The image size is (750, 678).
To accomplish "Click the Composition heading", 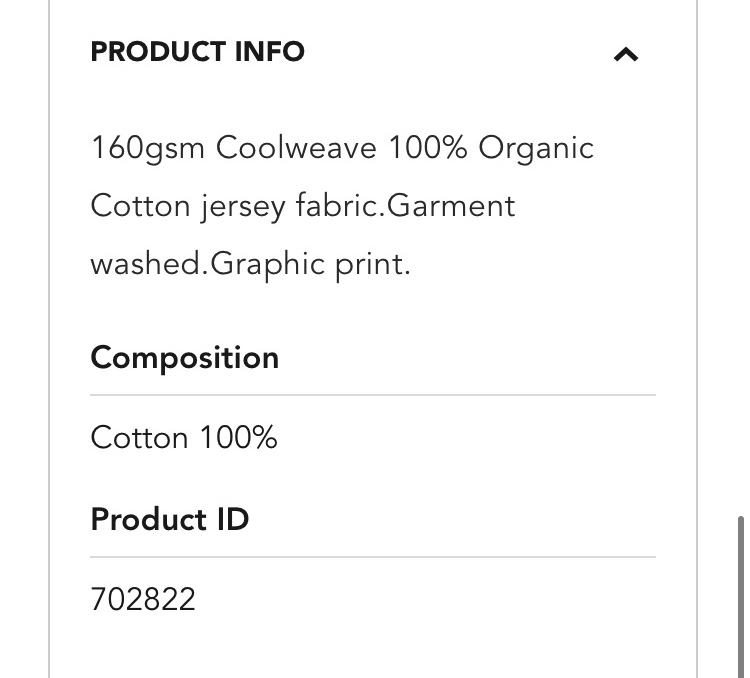I will (x=185, y=358).
